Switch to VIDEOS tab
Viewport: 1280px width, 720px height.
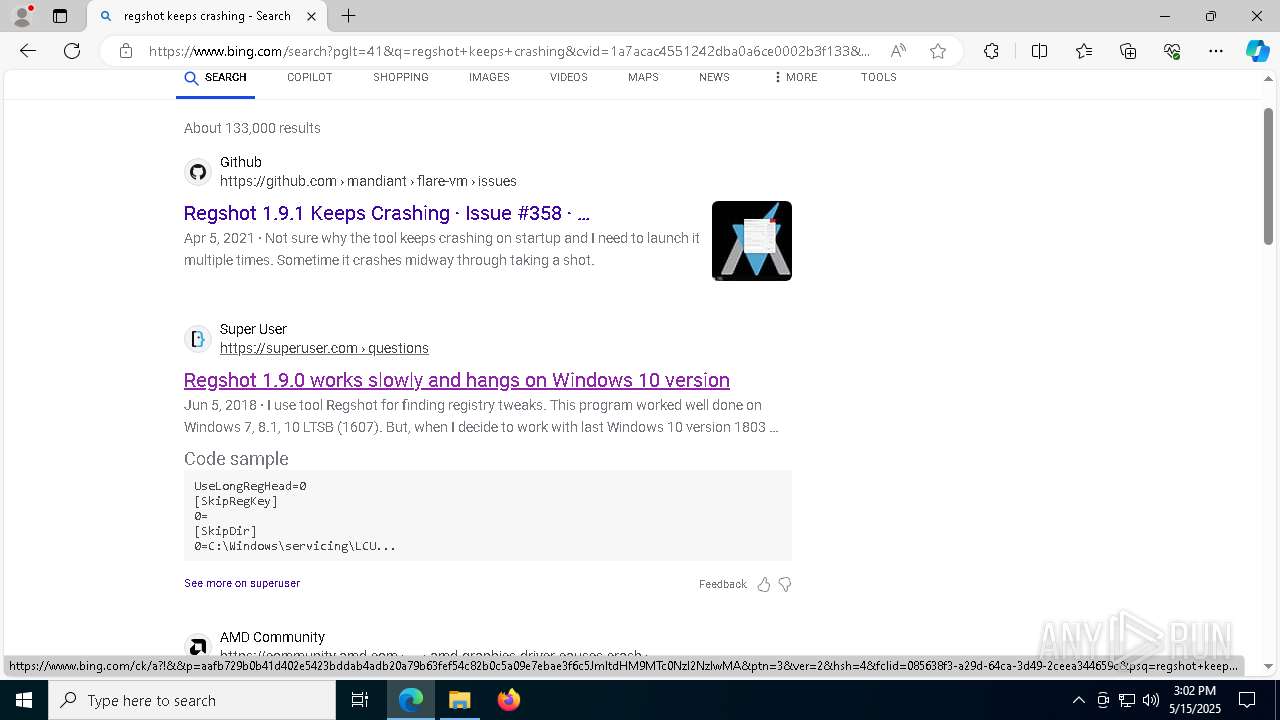pyautogui.click(x=569, y=78)
